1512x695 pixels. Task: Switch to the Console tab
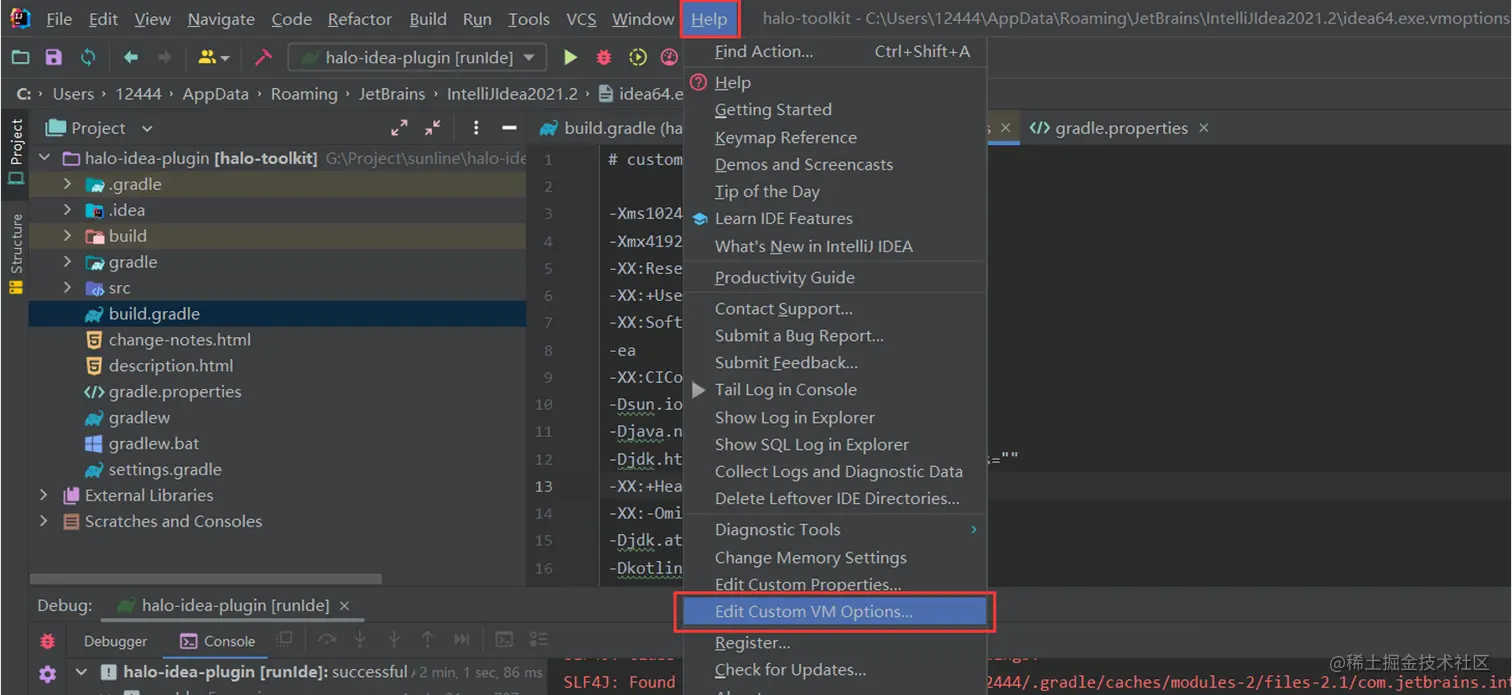[217, 641]
